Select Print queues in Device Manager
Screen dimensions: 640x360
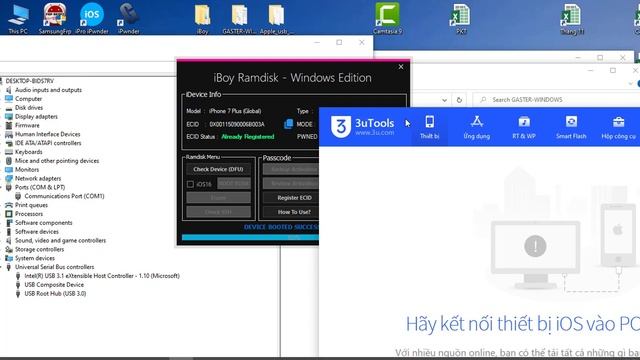pyautogui.click(x=31, y=205)
